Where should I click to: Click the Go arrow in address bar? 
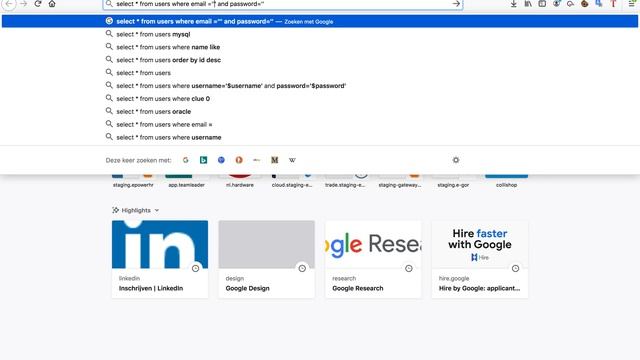pos(456,4)
